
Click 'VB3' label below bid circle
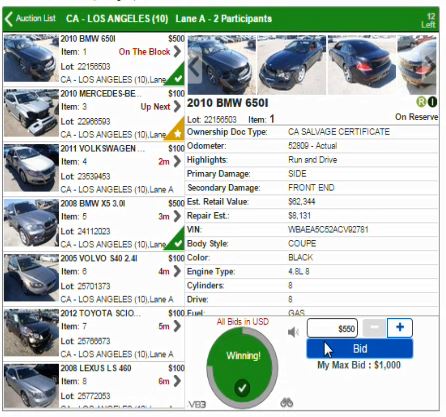point(197,405)
